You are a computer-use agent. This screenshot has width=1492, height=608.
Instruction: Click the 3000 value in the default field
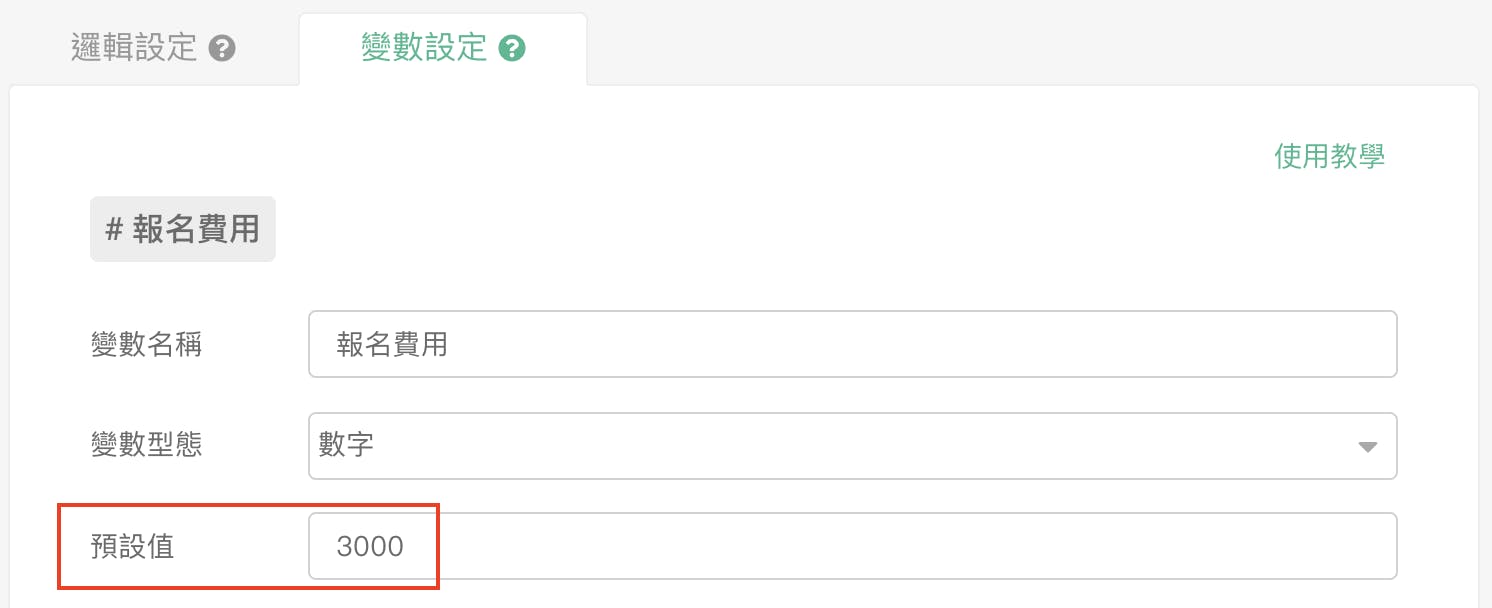370,546
